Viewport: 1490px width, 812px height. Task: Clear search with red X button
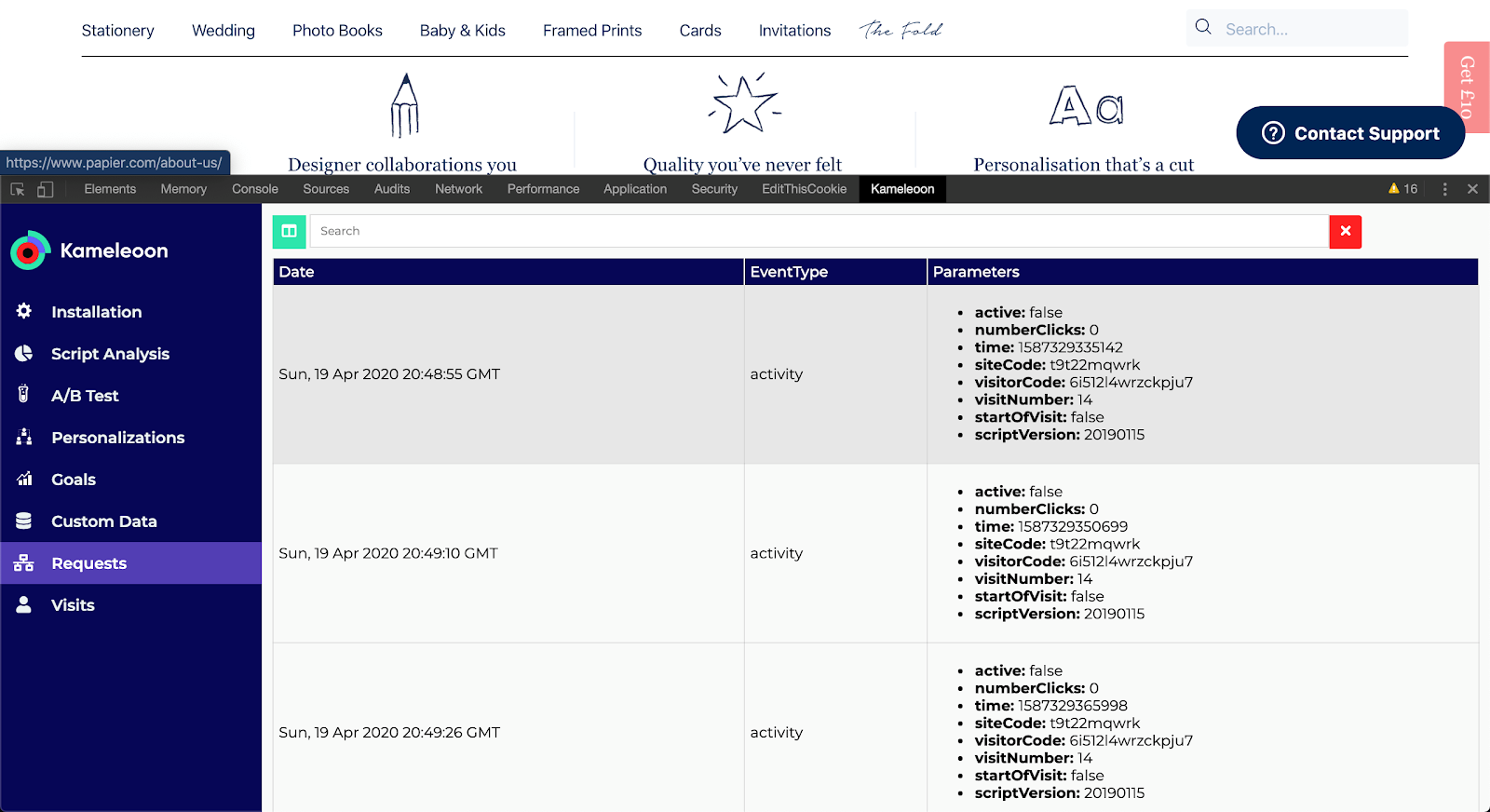1346,231
